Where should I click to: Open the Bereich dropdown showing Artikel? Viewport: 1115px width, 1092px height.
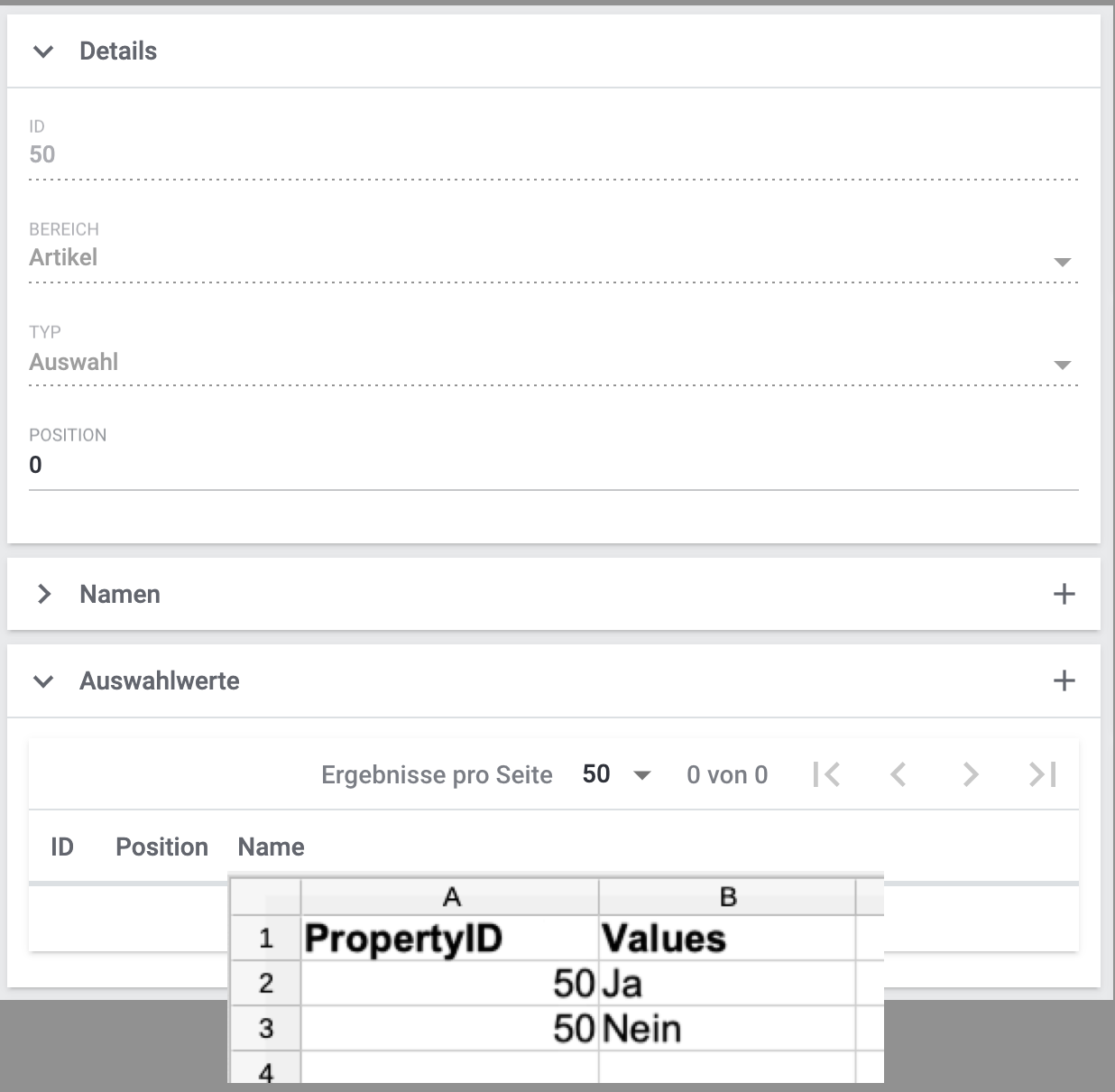pos(1062,262)
